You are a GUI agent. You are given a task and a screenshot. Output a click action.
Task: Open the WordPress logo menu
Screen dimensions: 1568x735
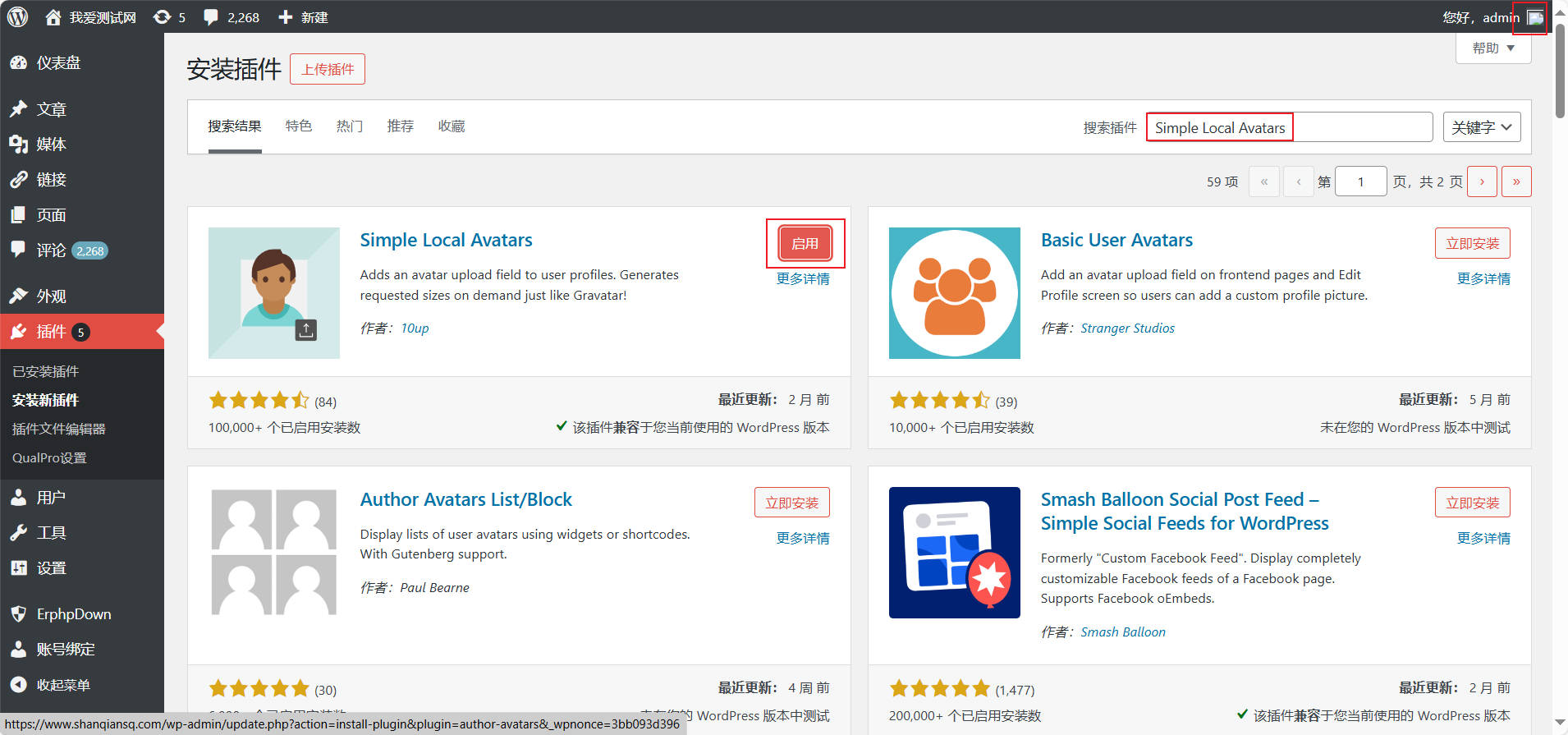point(17,16)
